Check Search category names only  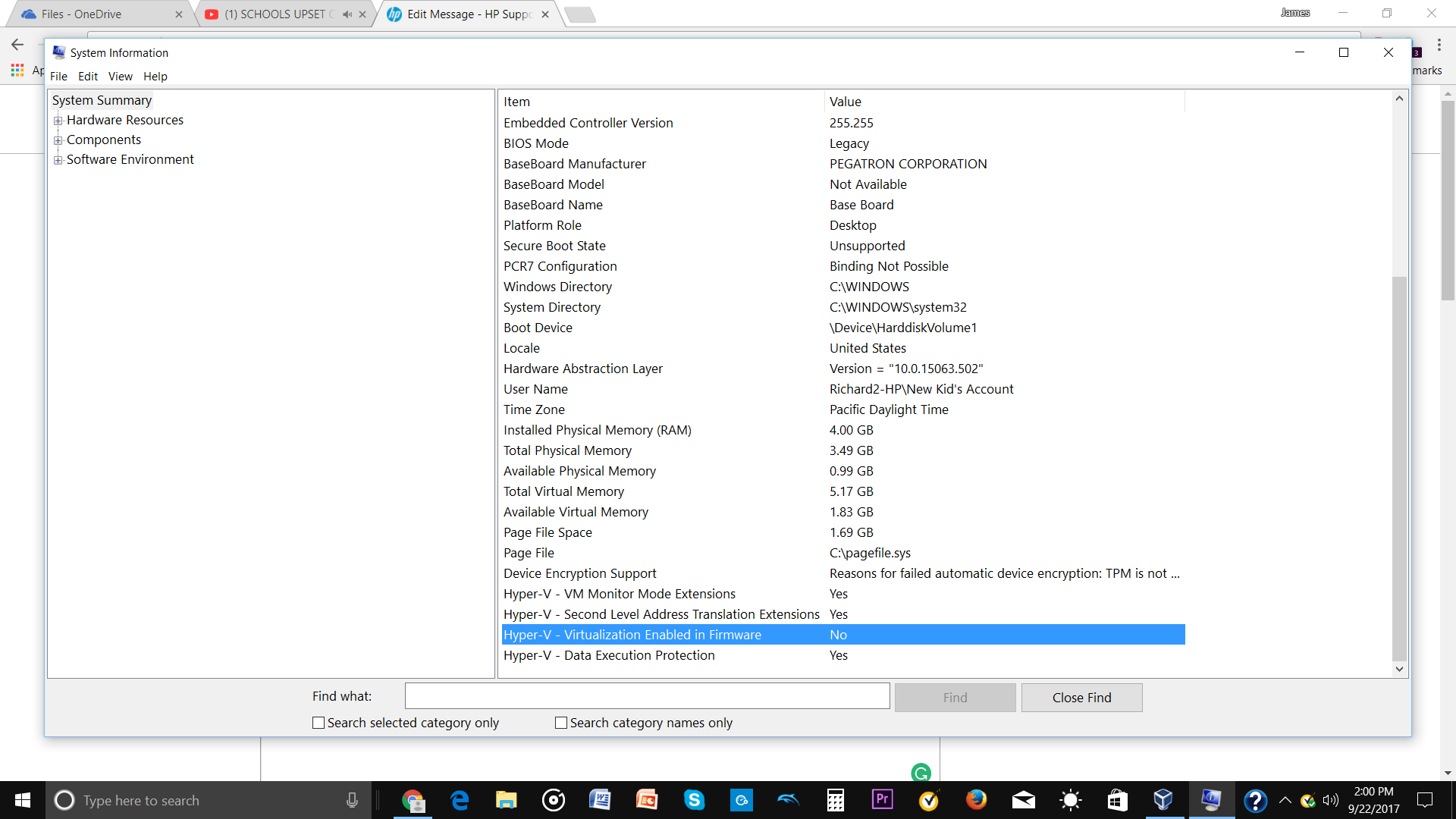[561, 723]
